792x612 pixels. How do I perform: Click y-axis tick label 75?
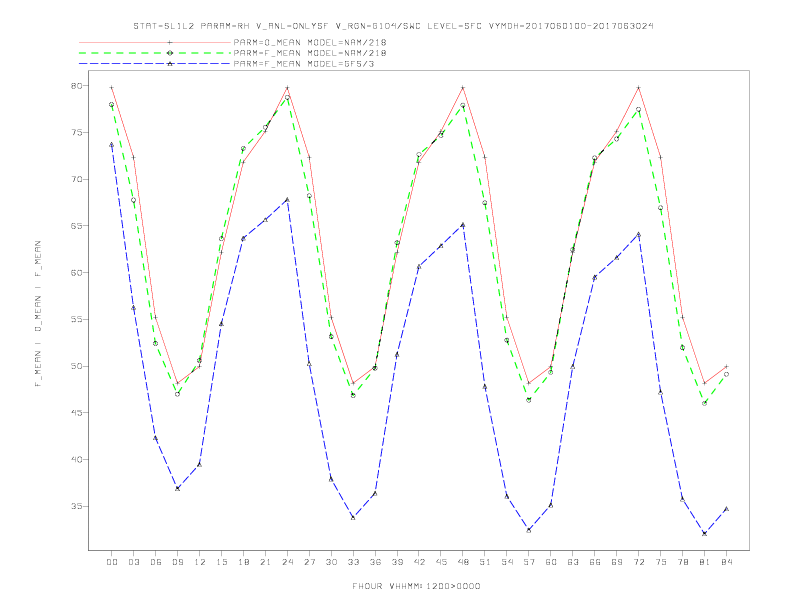point(76,133)
